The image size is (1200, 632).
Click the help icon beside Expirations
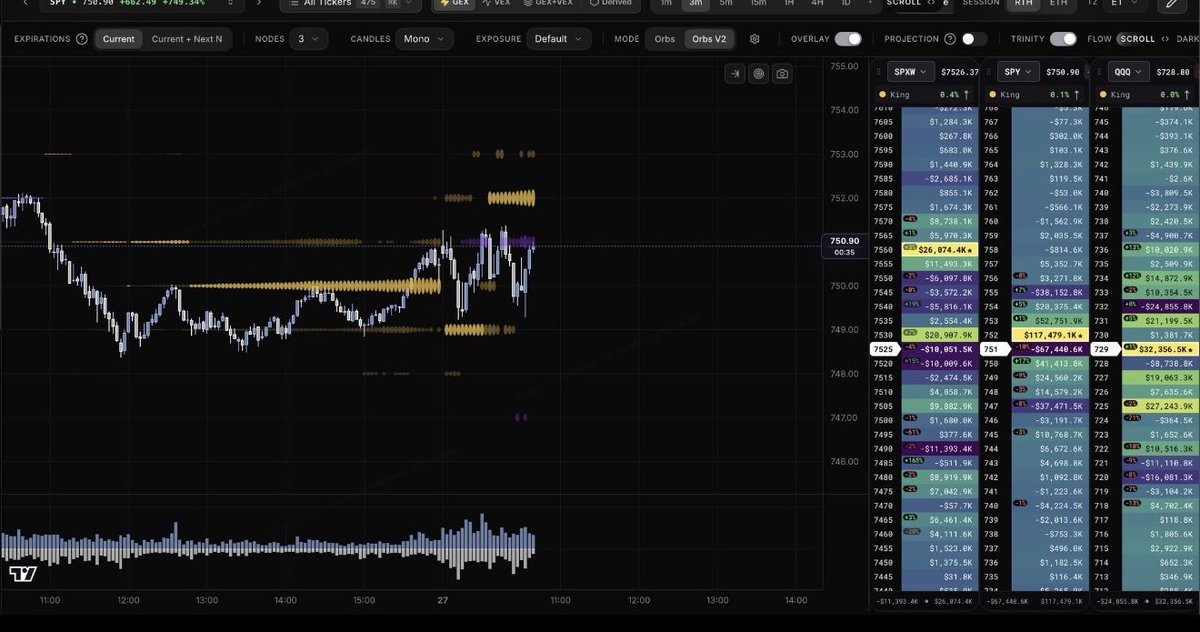(x=82, y=39)
